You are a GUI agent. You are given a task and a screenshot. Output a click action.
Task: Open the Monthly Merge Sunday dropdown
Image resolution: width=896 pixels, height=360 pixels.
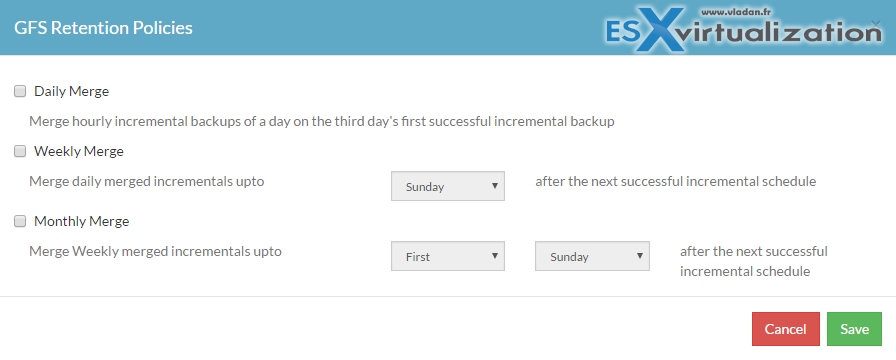(x=592, y=257)
